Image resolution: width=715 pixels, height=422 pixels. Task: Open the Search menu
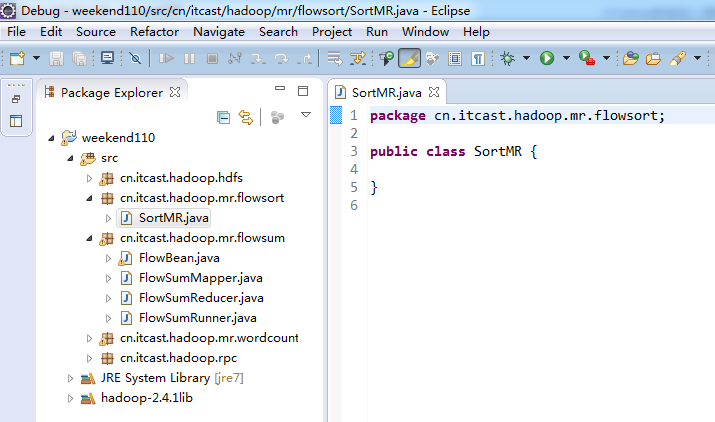(278, 31)
